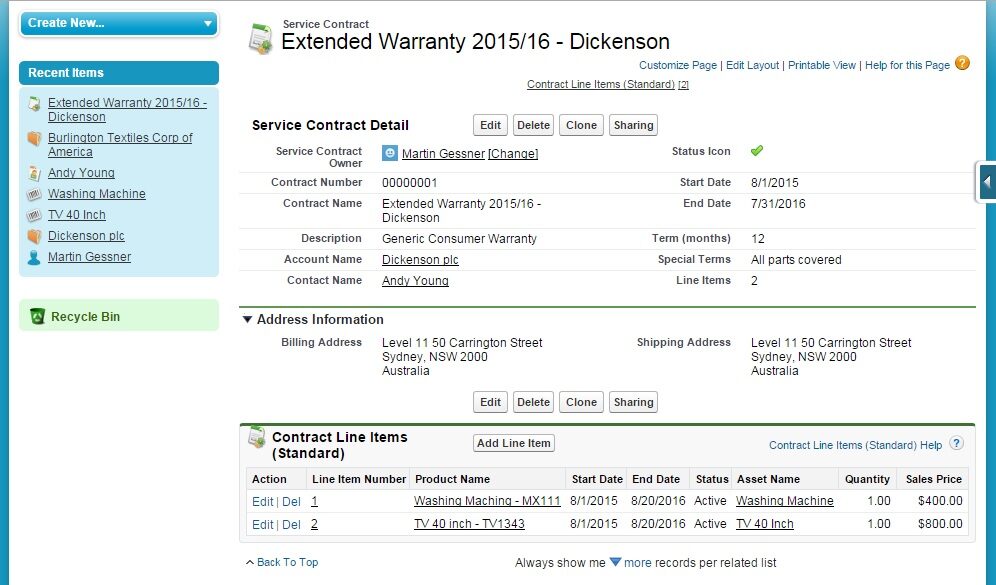Click the Washing Machine asset icon in Recent Items

(33, 194)
